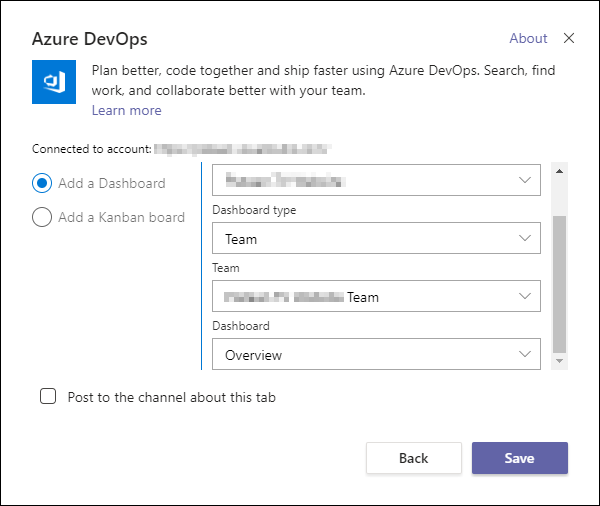Viewport: 600px width, 506px height.
Task: Open the blurred project dropdown at top
Action: tap(376, 180)
